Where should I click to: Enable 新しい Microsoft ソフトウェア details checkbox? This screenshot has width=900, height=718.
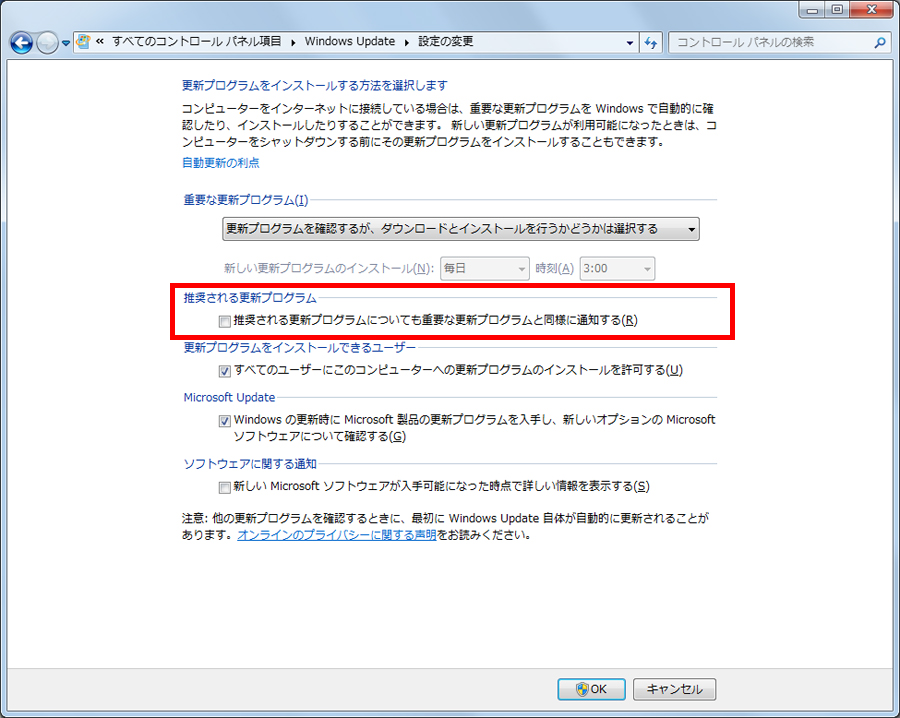tap(224, 488)
